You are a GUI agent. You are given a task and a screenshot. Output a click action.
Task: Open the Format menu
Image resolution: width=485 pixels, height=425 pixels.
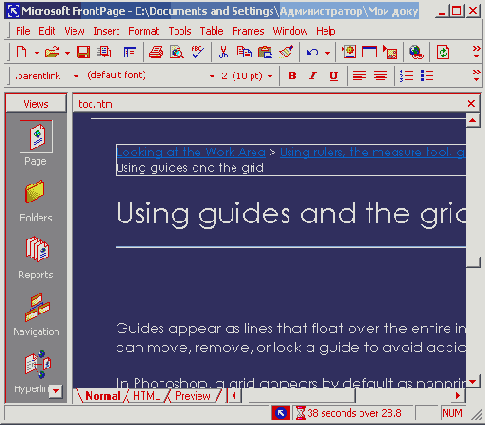click(144, 31)
